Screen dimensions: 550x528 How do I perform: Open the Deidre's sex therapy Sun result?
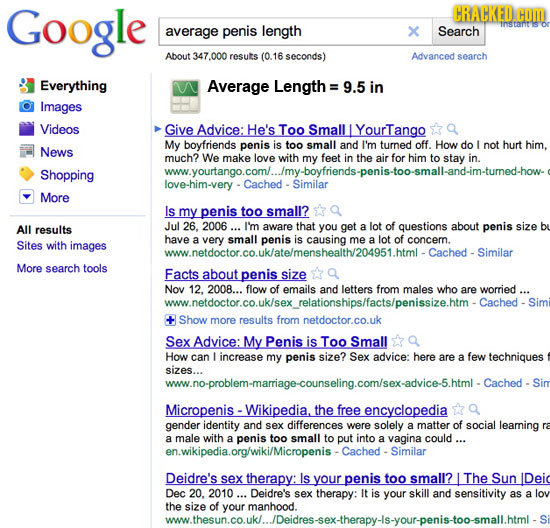[357, 478]
